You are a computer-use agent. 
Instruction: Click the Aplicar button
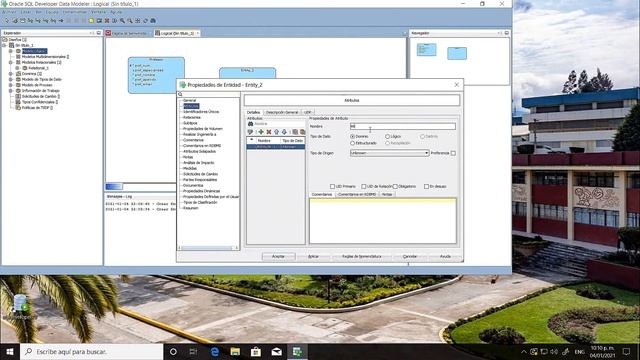click(x=313, y=257)
